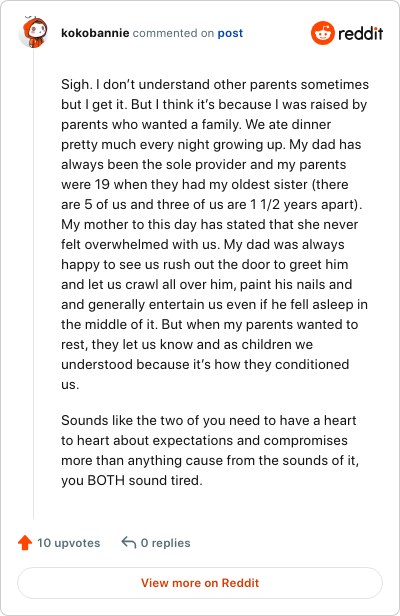This screenshot has width=400, height=616.
Task: Upvote using the orange arrow icon
Action: pos(25,543)
